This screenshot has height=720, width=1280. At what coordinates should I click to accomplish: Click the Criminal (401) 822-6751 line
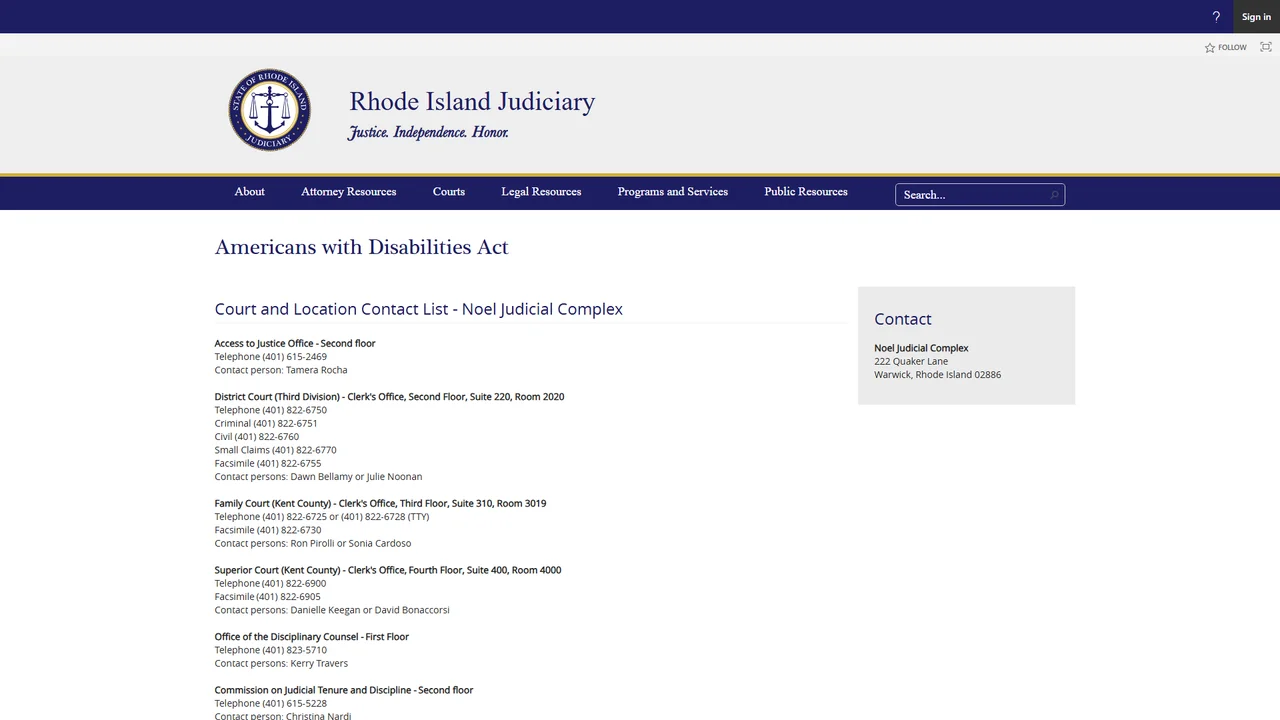click(266, 424)
